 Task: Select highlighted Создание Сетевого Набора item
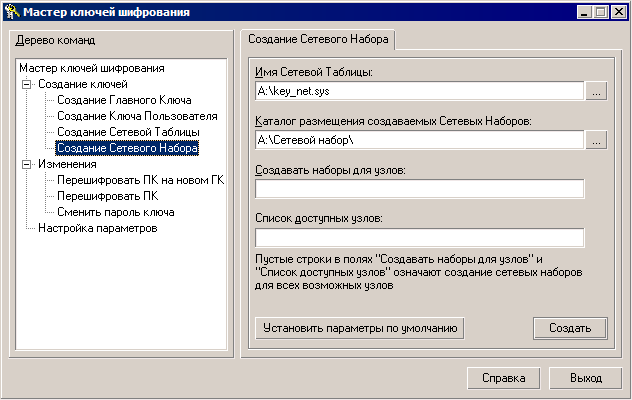(127, 148)
